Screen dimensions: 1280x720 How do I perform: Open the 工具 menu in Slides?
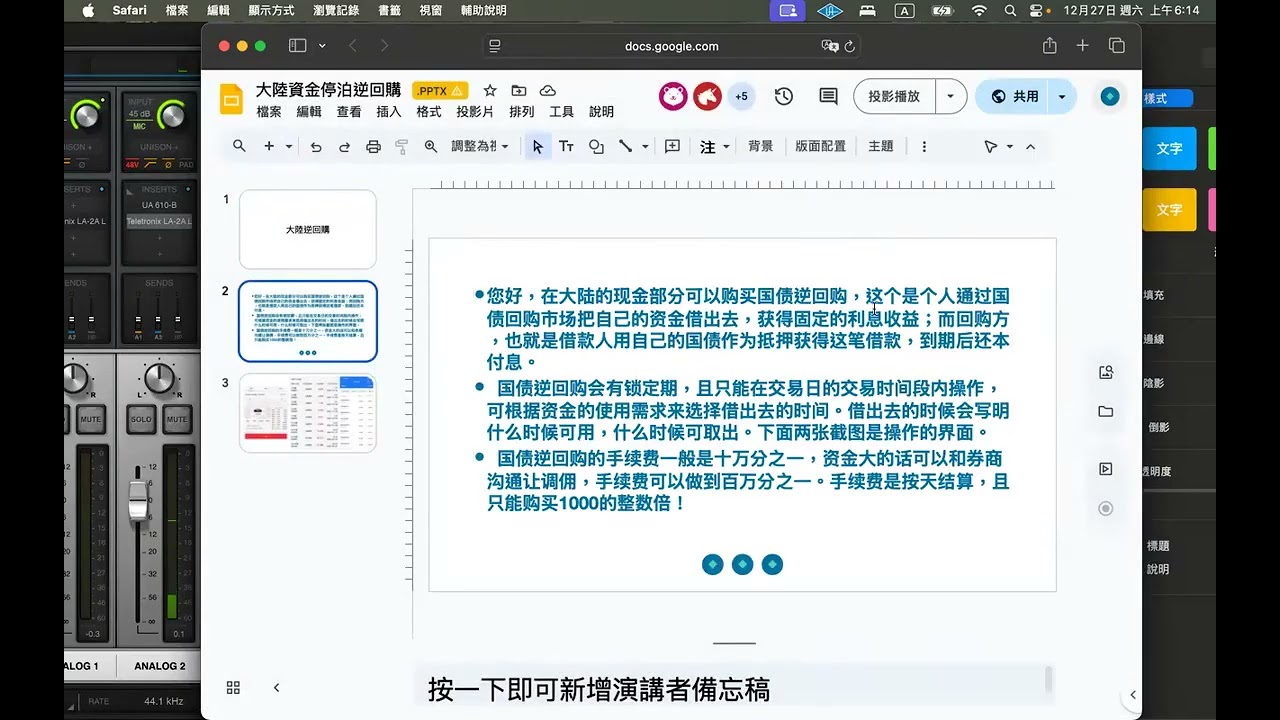coord(562,112)
